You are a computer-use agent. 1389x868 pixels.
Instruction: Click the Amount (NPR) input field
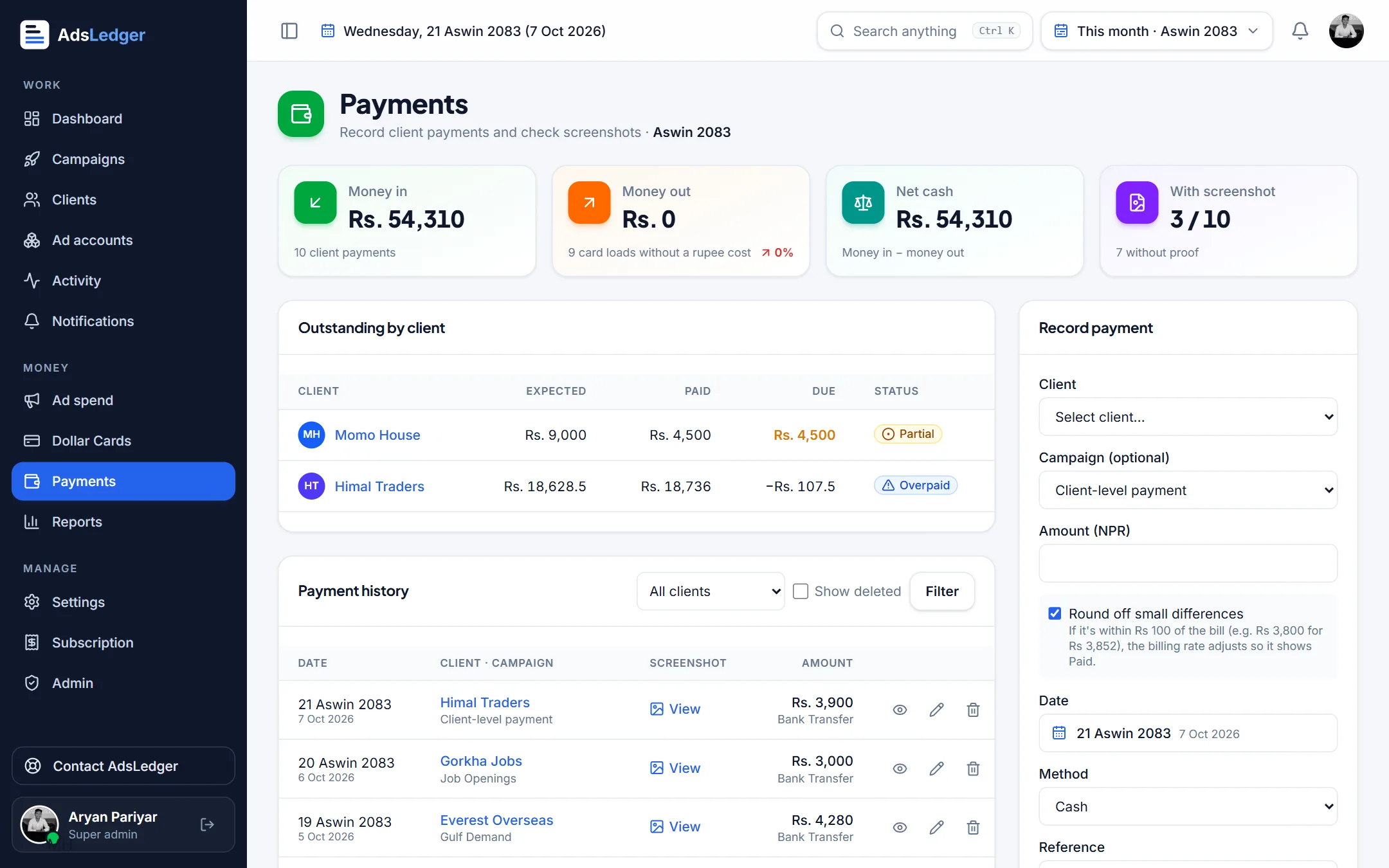[x=1188, y=563]
